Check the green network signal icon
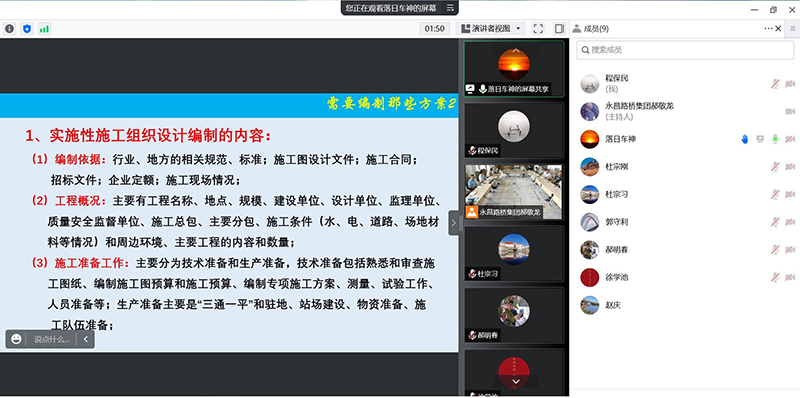 tap(44, 29)
